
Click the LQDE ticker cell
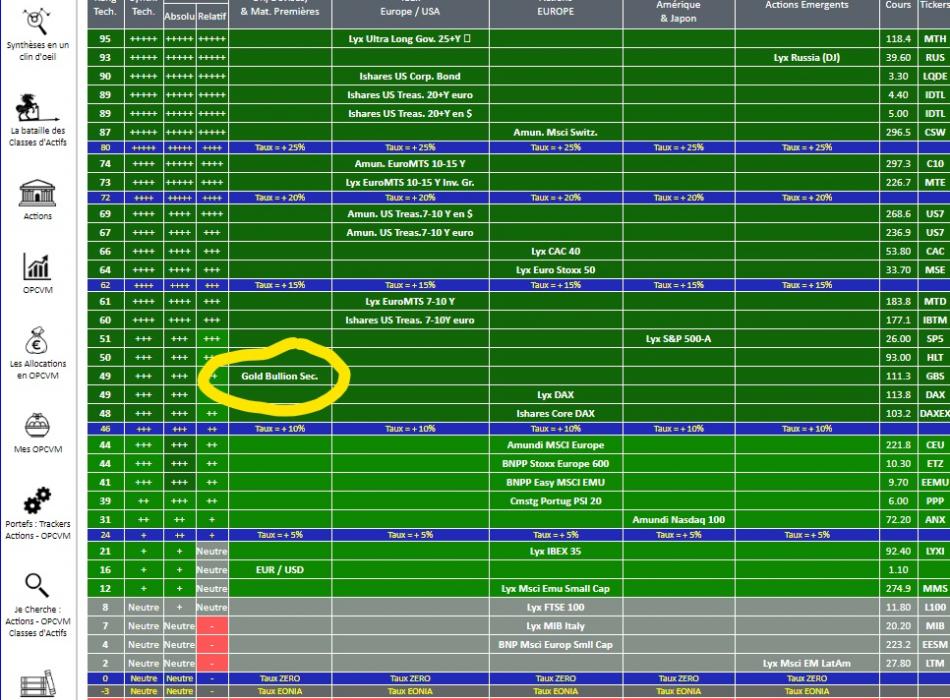(x=934, y=76)
